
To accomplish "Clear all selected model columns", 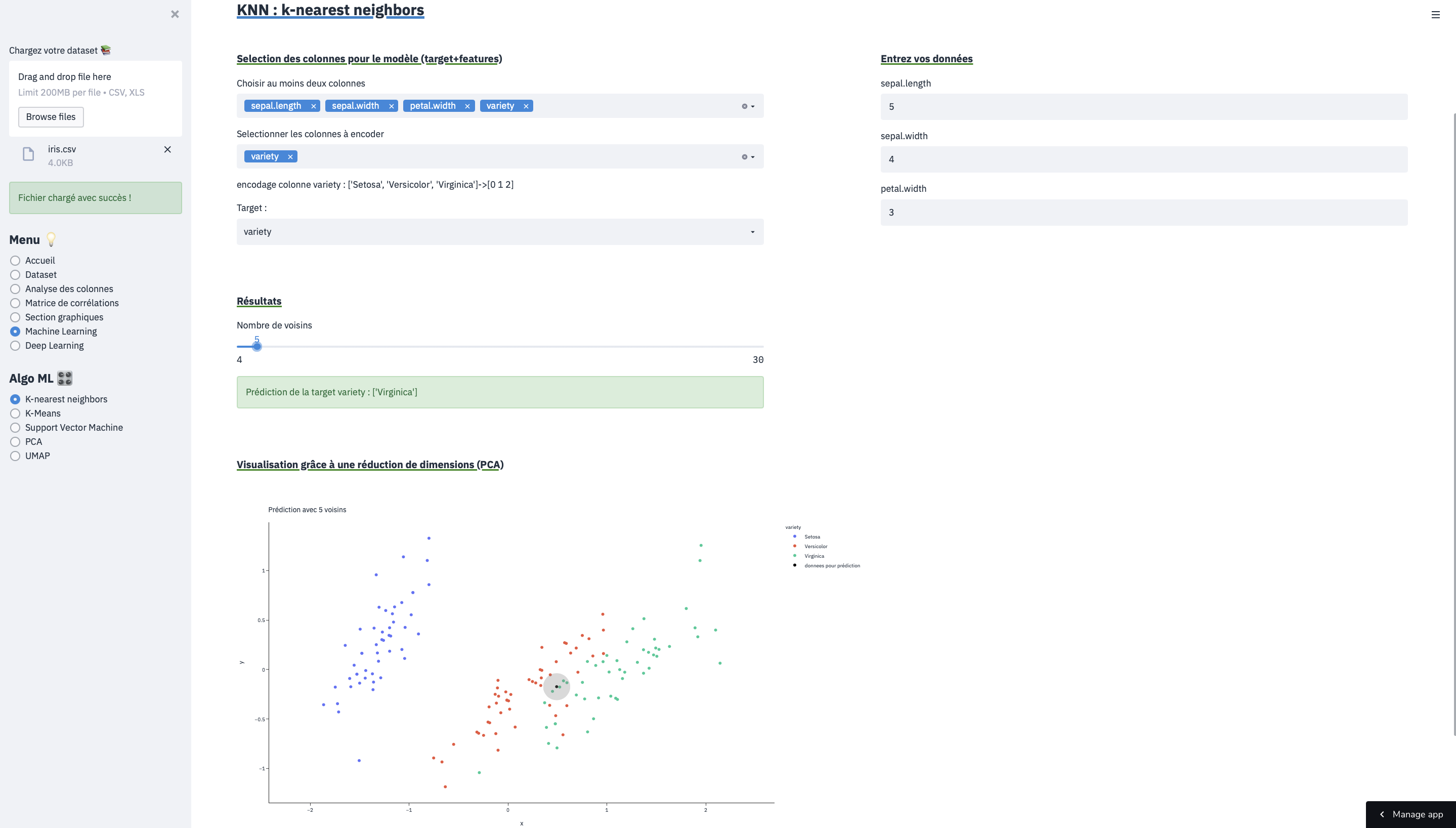I will click(743, 106).
